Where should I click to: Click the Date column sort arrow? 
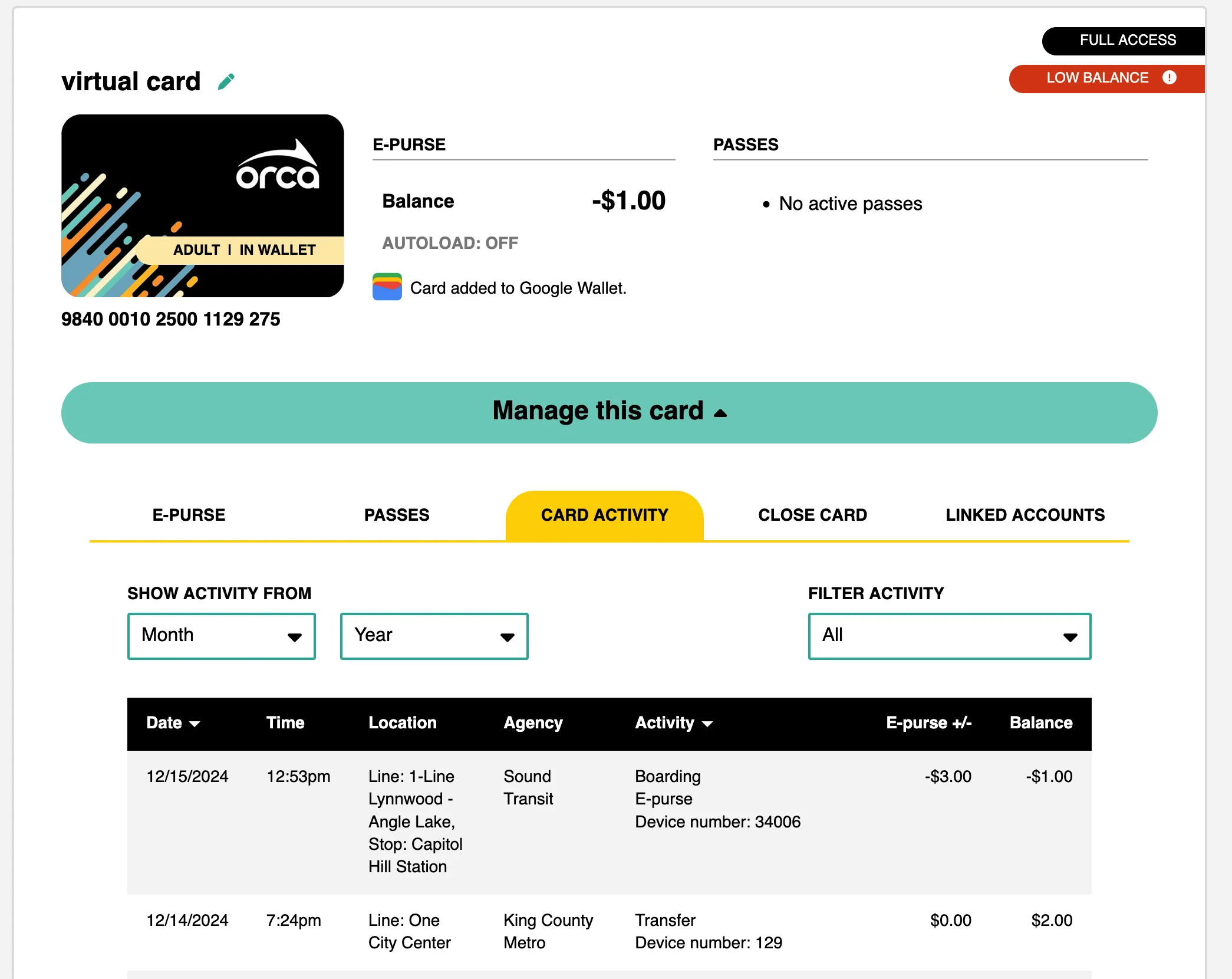pyautogui.click(x=195, y=724)
